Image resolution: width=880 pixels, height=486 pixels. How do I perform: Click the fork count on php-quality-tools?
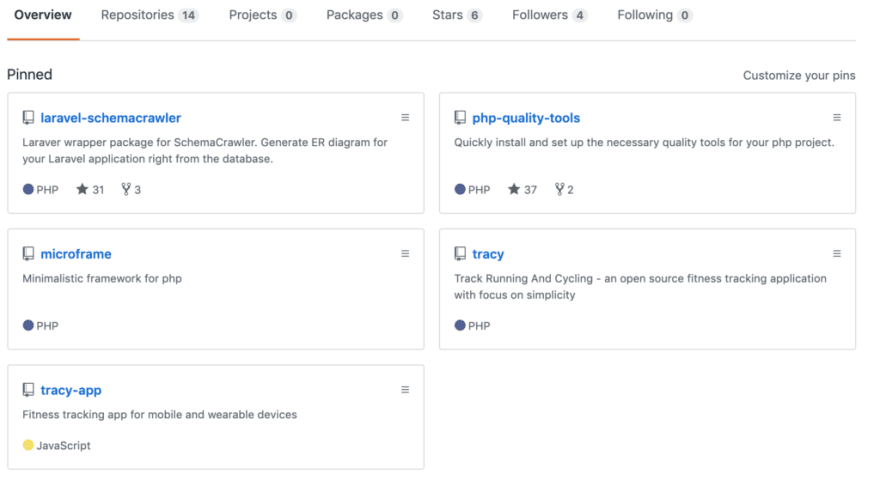tap(564, 190)
